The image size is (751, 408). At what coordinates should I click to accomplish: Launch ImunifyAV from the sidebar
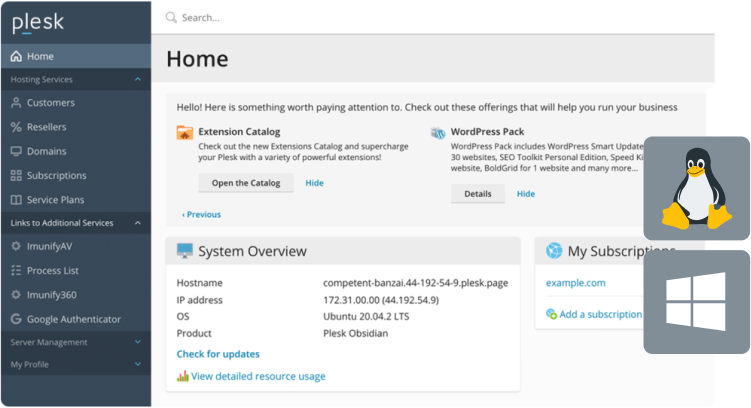click(x=48, y=246)
